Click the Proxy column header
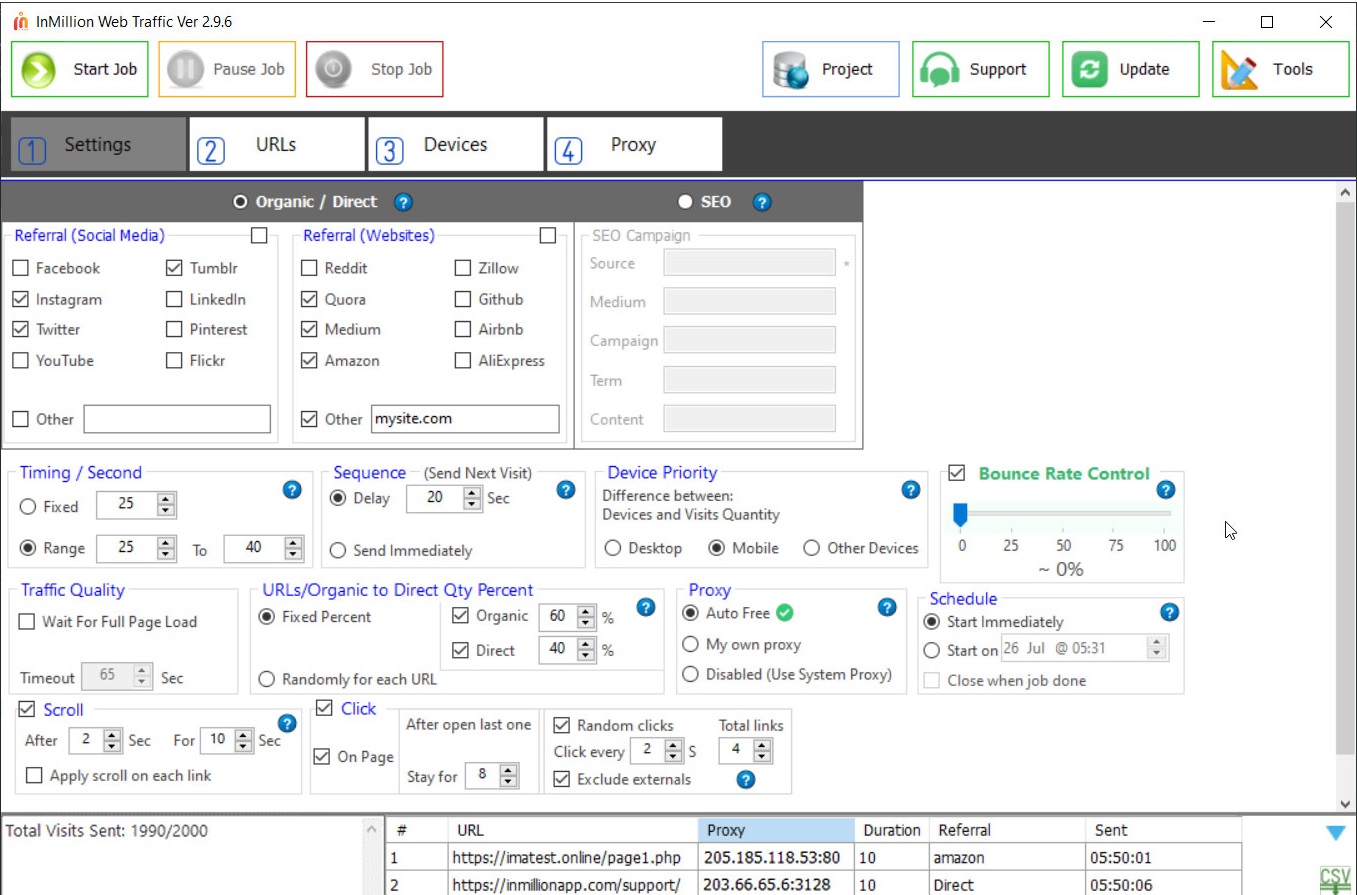 776,830
